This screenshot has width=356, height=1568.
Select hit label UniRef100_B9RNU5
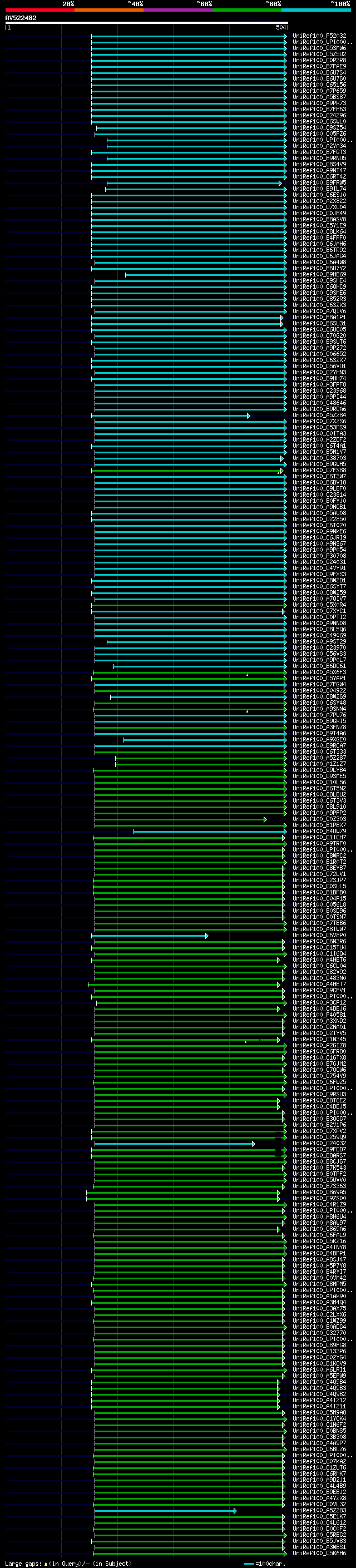point(319,159)
